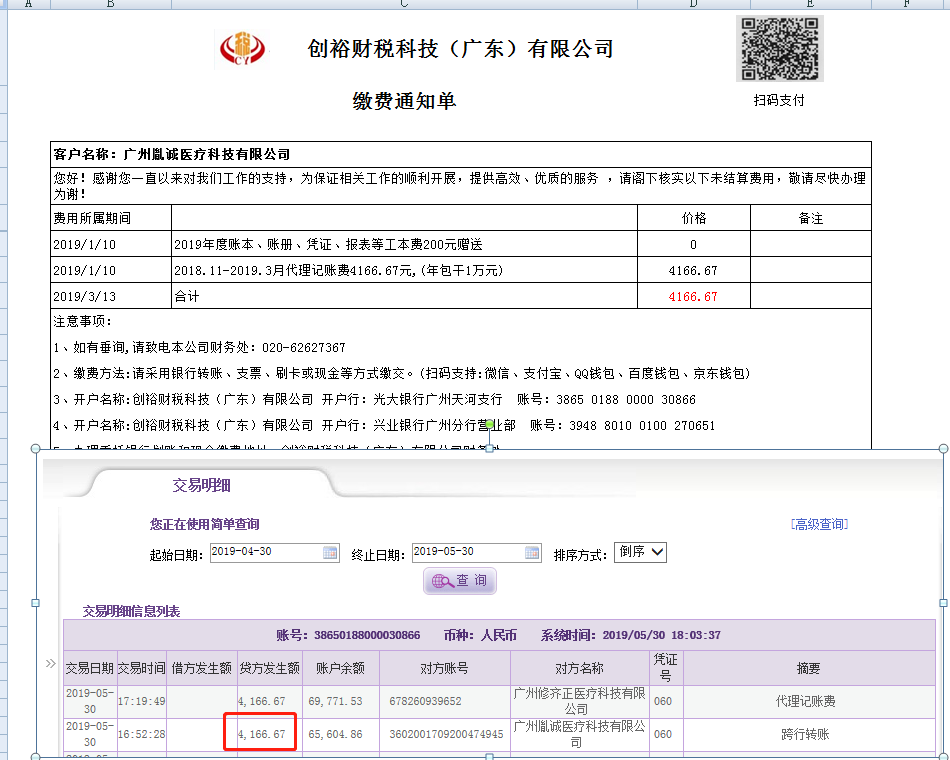Click the 缴费通知单 title
The height and width of the screenshot is (760, 950).
(x=404, y=101)
